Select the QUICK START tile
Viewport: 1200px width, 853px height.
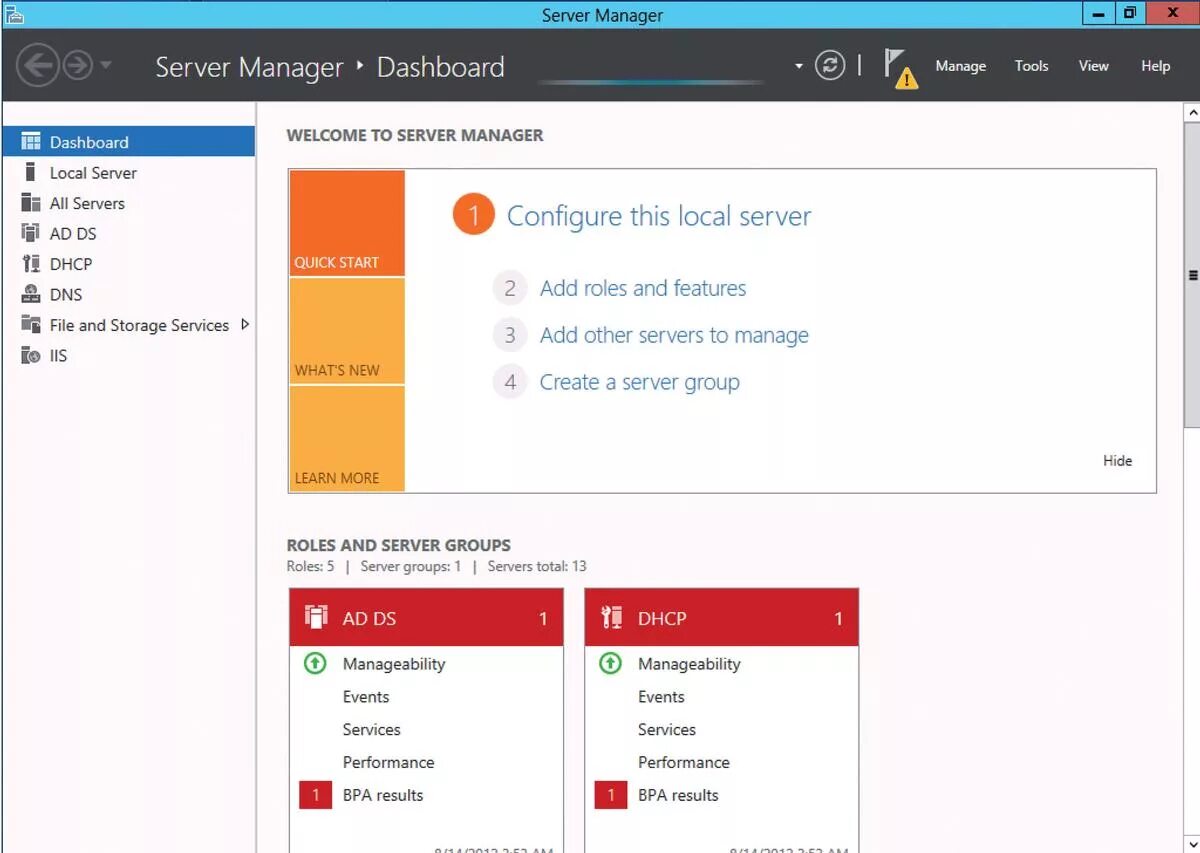[x=347, y=223]
